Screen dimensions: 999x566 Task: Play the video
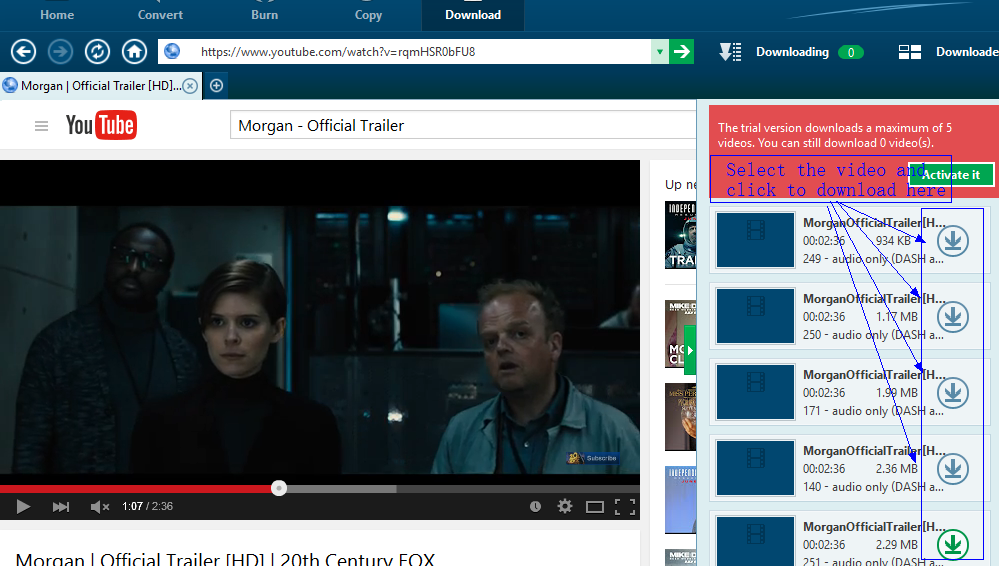(x=23, y=506)
